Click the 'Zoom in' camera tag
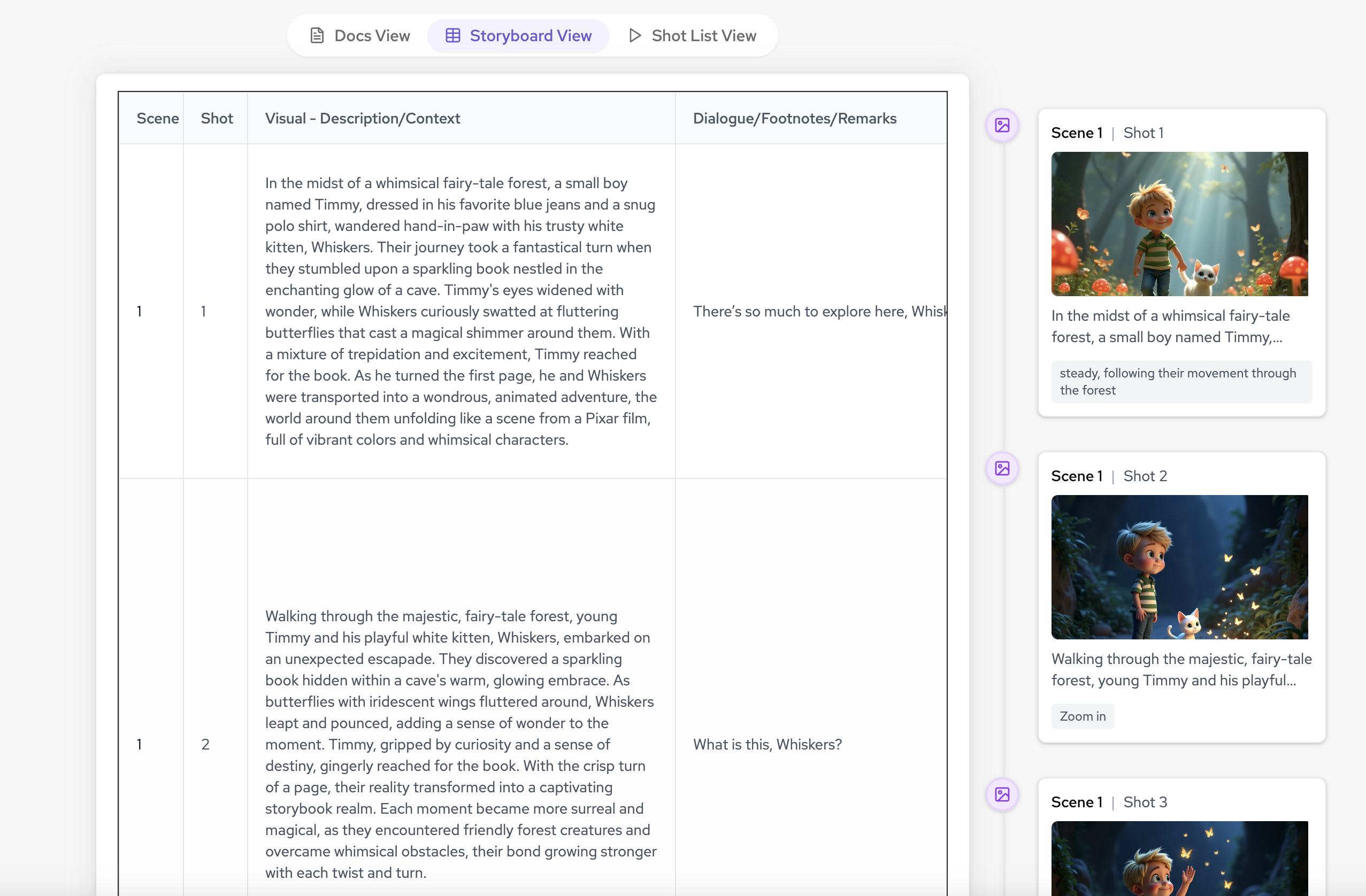 [x=1082, y=716]
